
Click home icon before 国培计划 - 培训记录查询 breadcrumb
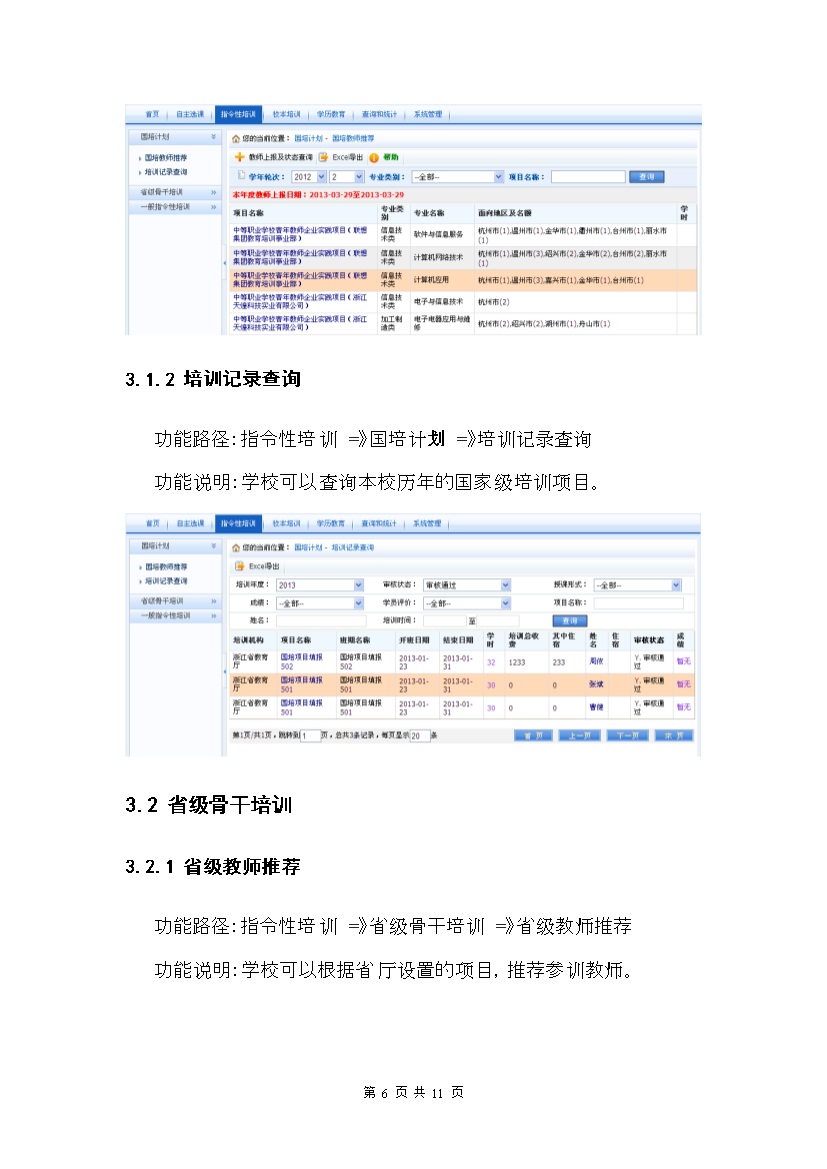pos(236,548)
